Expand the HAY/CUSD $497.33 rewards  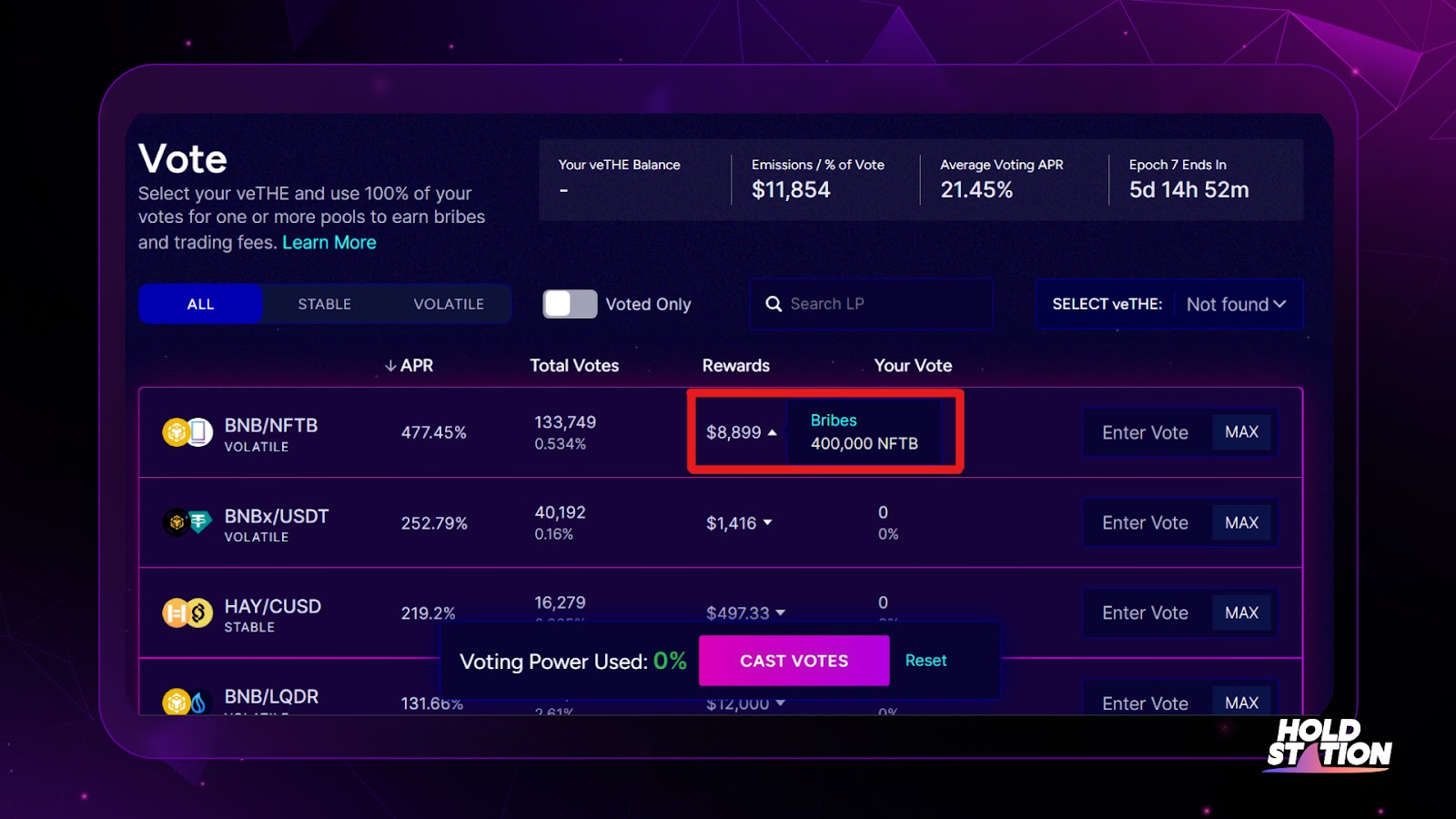[781, 613]
